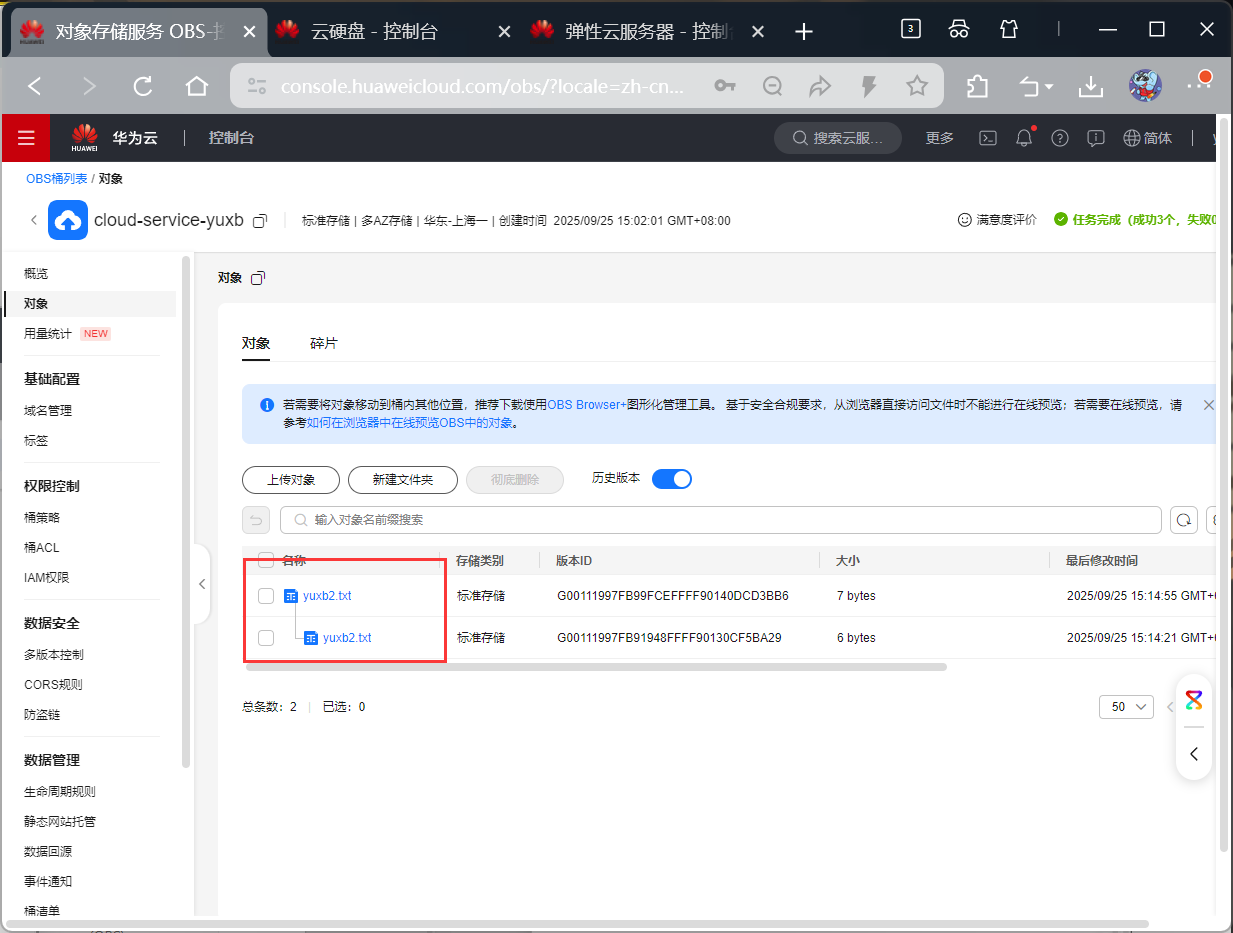Image resolution: width=1233 pixels, height=933 pixels.
Task: Click the zoom-out magnifier in address bar
Action: pos(772,87)
